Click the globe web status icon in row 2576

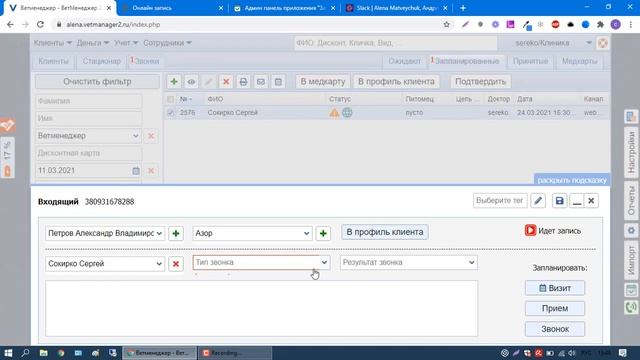pos(347,112)
